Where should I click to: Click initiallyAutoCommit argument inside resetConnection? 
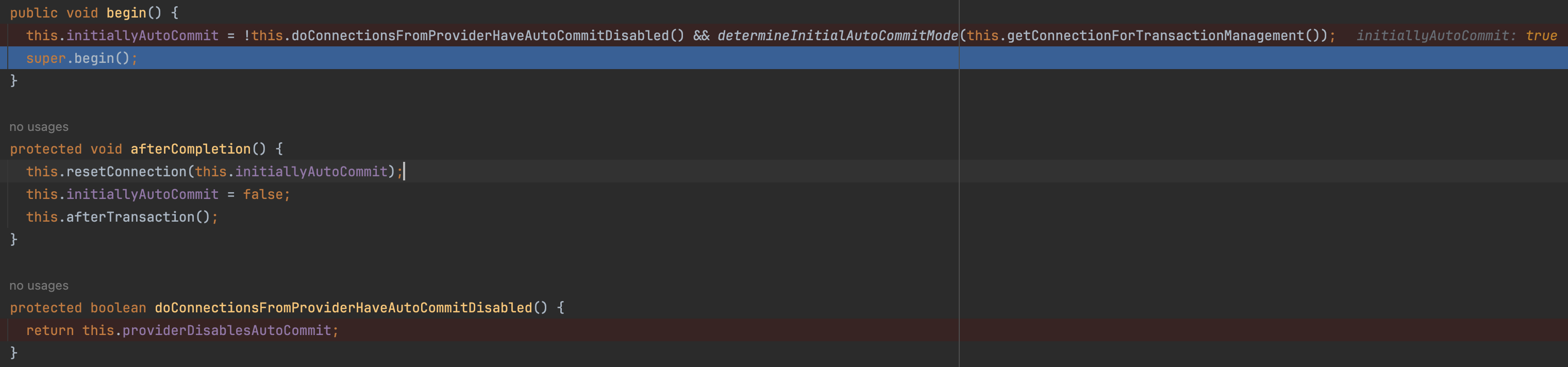pos(311,172)
